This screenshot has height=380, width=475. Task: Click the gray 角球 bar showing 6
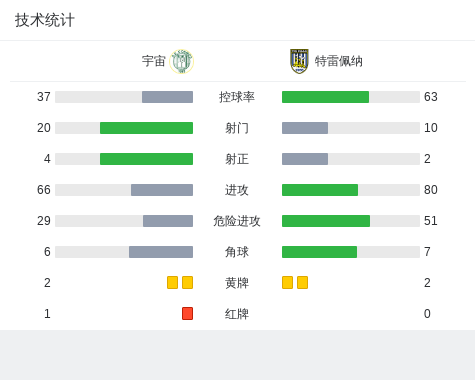pos(161,252)
